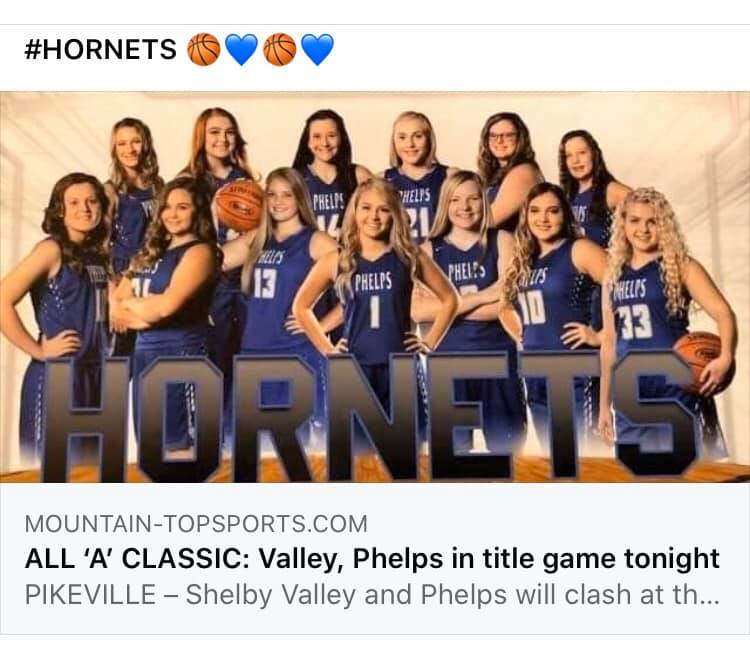Screen dimensions: 750x648
Task: Click the truncated ellipsis ending the description
Action: pyautogui.click(x=709, y=598)
